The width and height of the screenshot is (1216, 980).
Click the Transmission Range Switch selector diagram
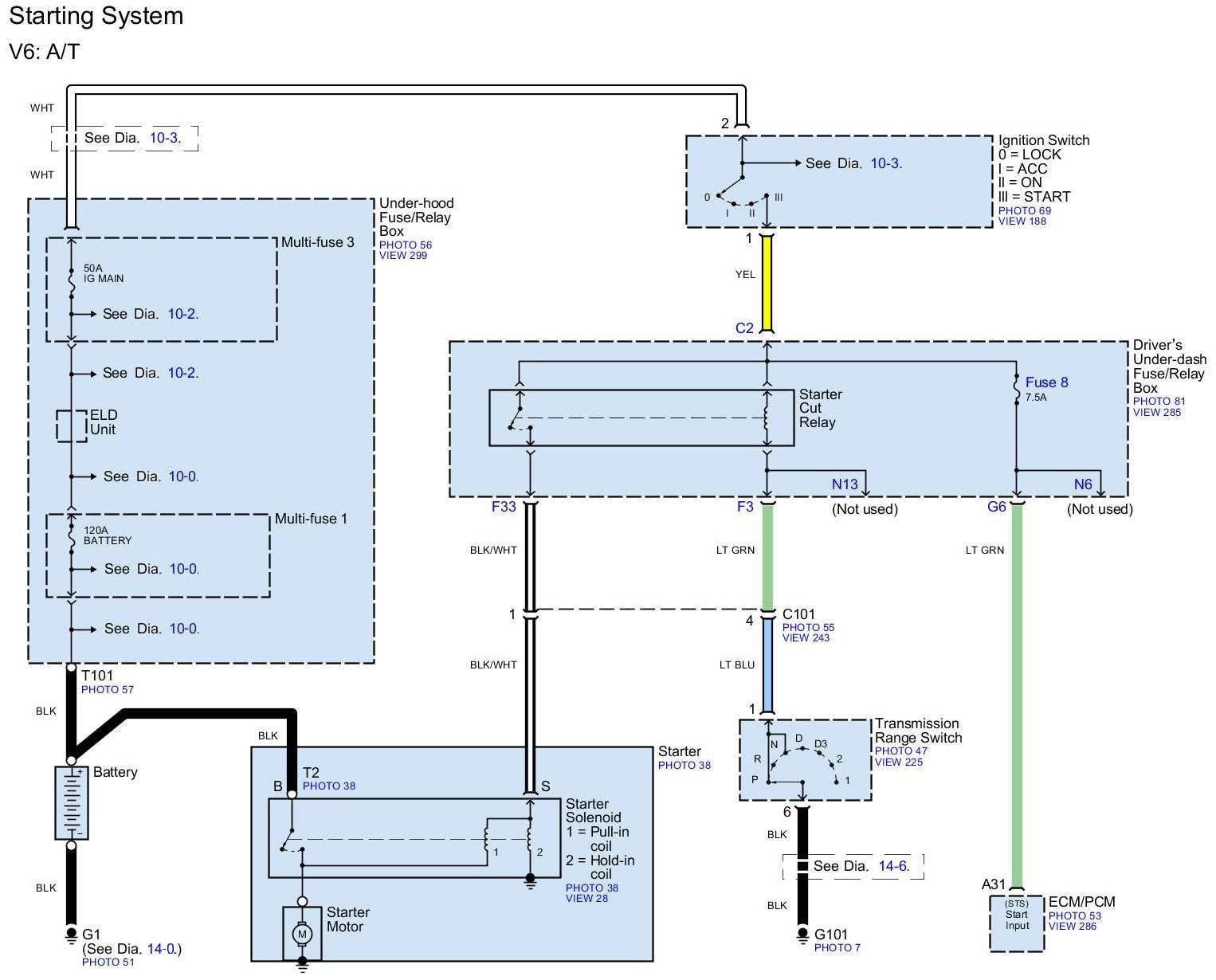tap(805, 760)
